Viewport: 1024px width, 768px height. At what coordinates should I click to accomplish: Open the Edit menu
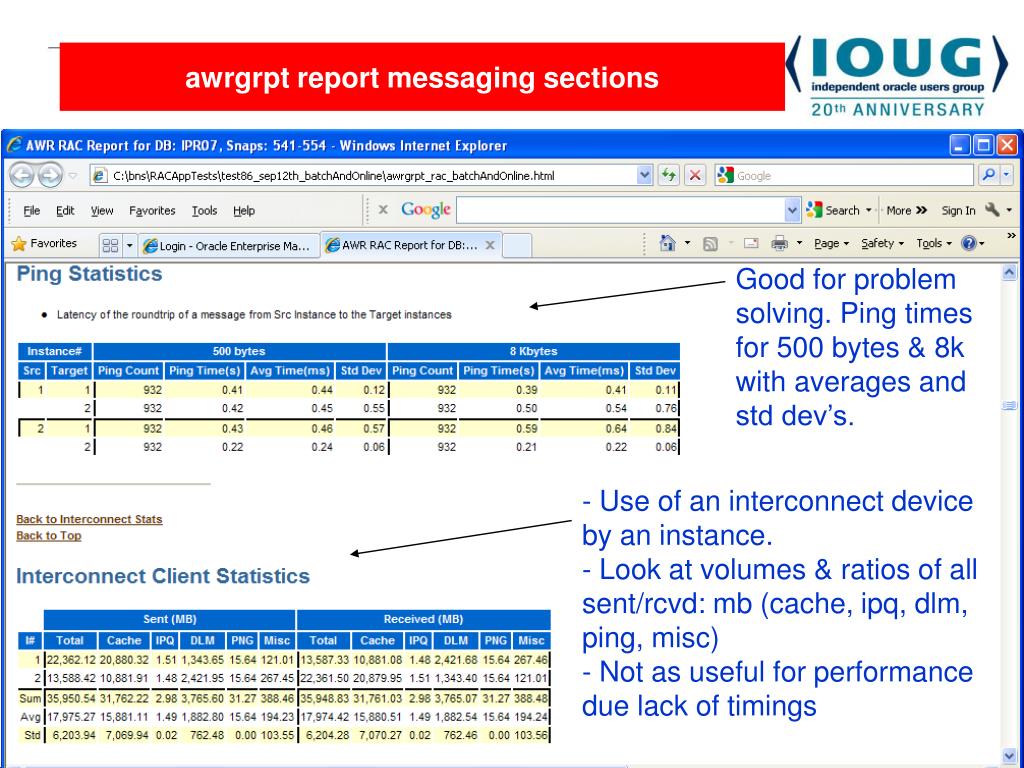coord(65,210)
